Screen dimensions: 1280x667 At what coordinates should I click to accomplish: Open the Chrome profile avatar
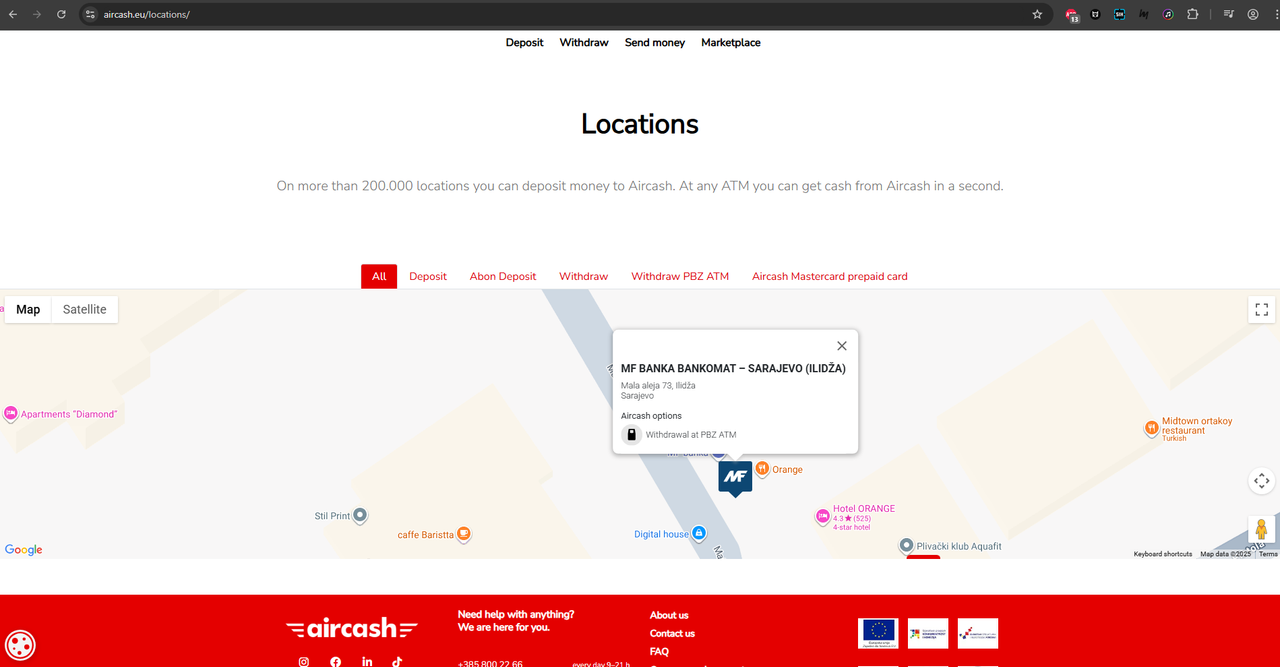(1253, 14)
